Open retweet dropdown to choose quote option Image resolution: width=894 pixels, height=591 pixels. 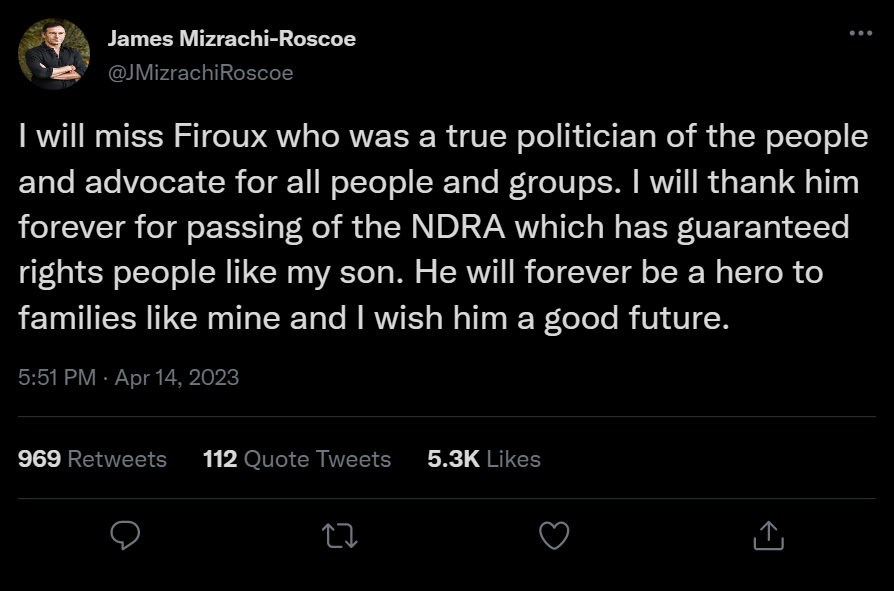tap(338, 537)
